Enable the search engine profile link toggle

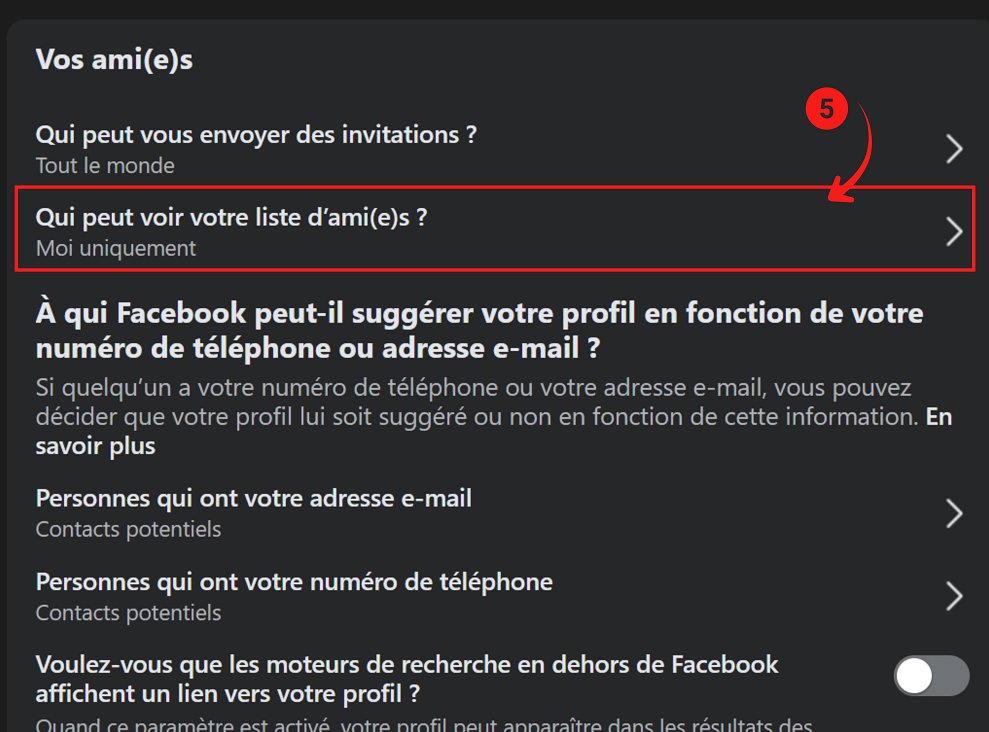(x=932, y=677)
